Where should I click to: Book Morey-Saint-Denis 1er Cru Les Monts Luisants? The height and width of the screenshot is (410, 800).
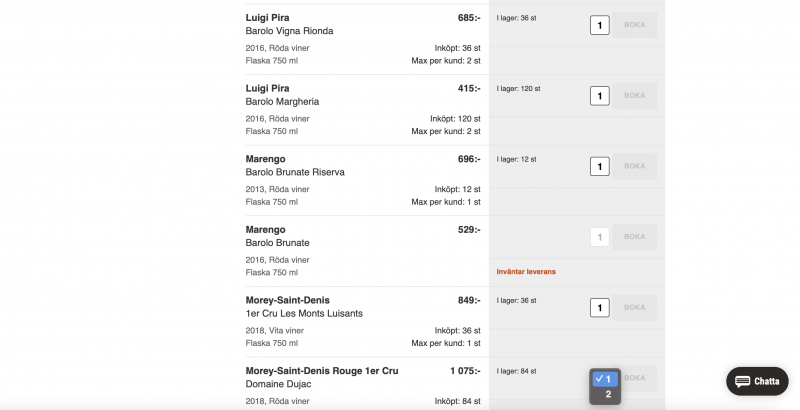pyautogui.click(x=634, y=308)
